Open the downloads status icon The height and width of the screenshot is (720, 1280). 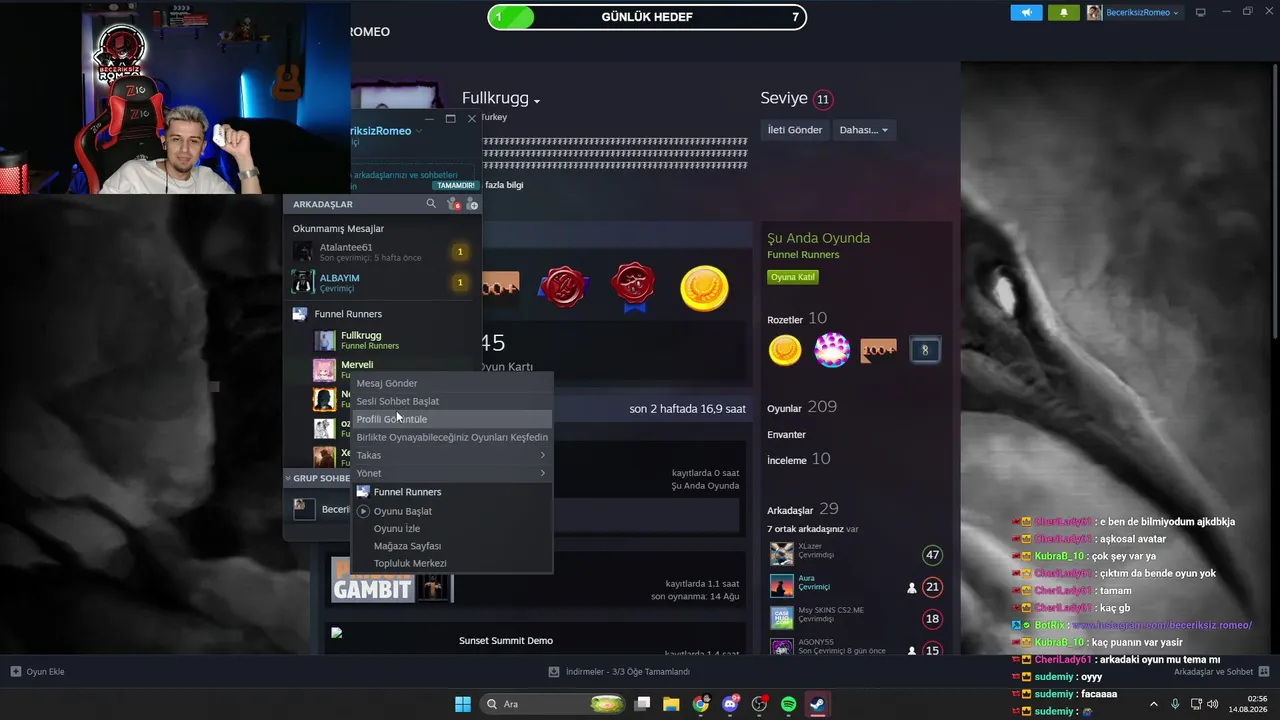[x=555, y=671]
